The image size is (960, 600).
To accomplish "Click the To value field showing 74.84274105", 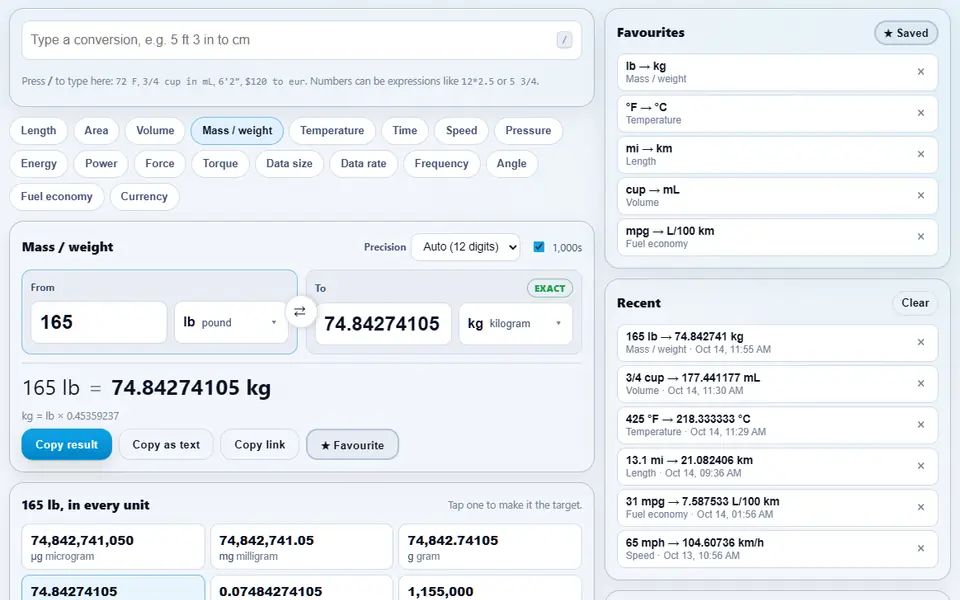I will pyautogui.click(x=383, y=323).
